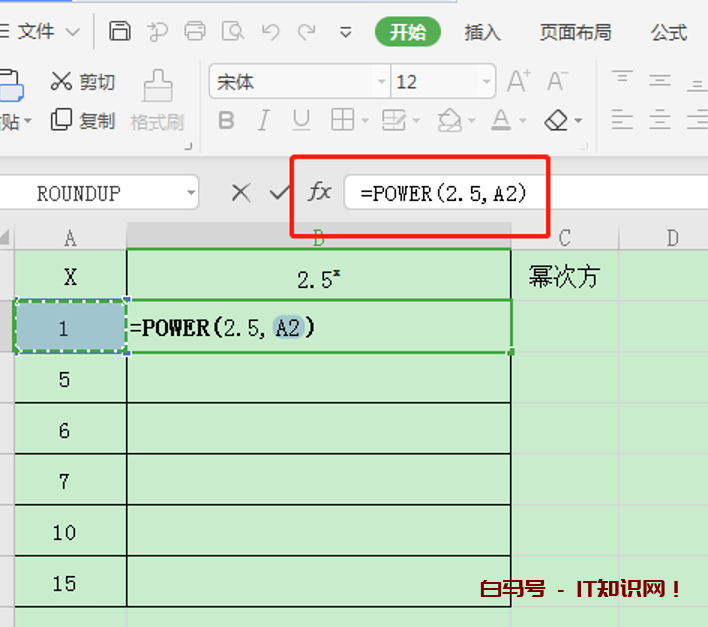Click the Print icon in the toolbar
Screen dimensions: 708x627
[x=196, y=31]
